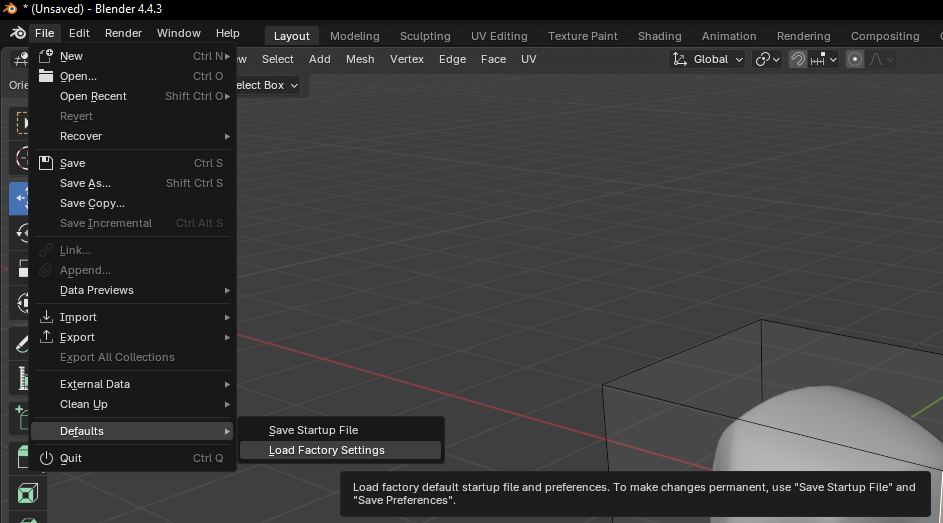
Task: Click Load Factory Settings
Action: point(340,450)
